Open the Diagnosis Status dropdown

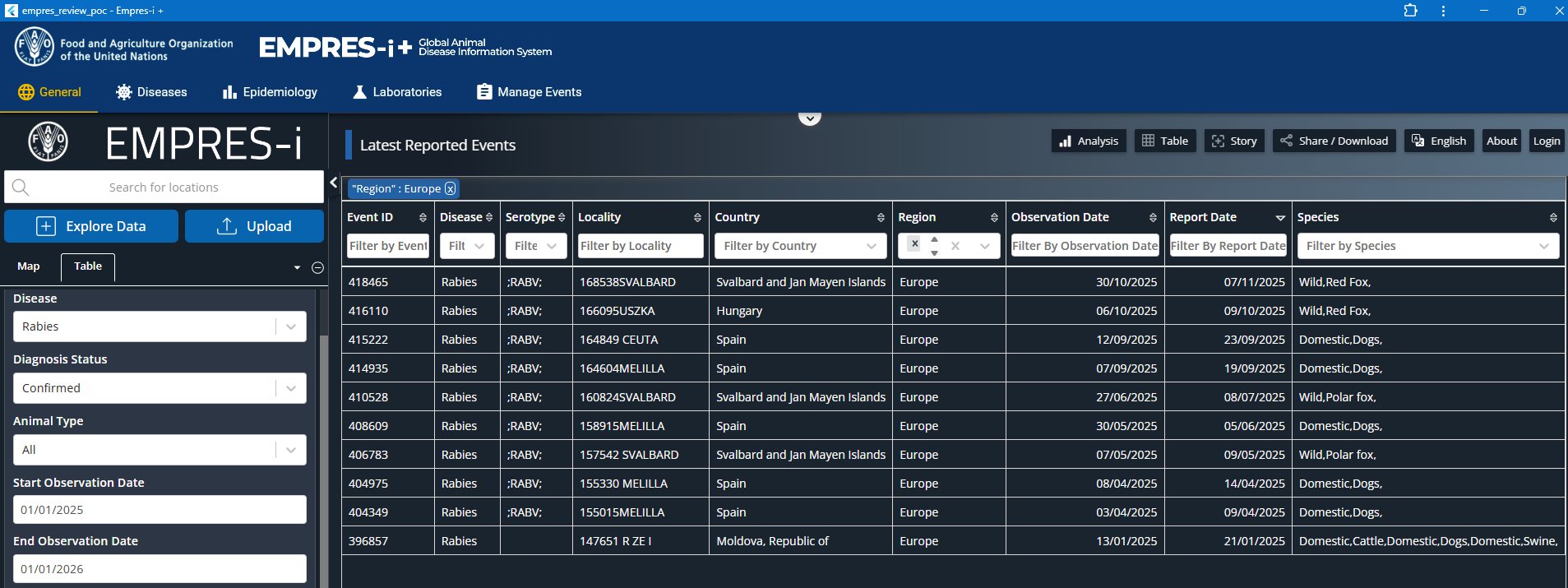tap(160, 388)
